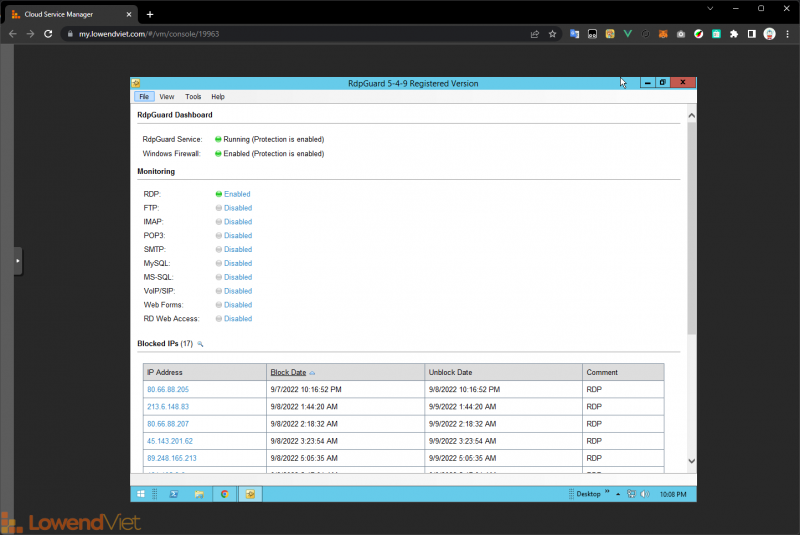Open Chrome from the remote taskbar
The image size is (800, 535).
[x=224, y=494]
